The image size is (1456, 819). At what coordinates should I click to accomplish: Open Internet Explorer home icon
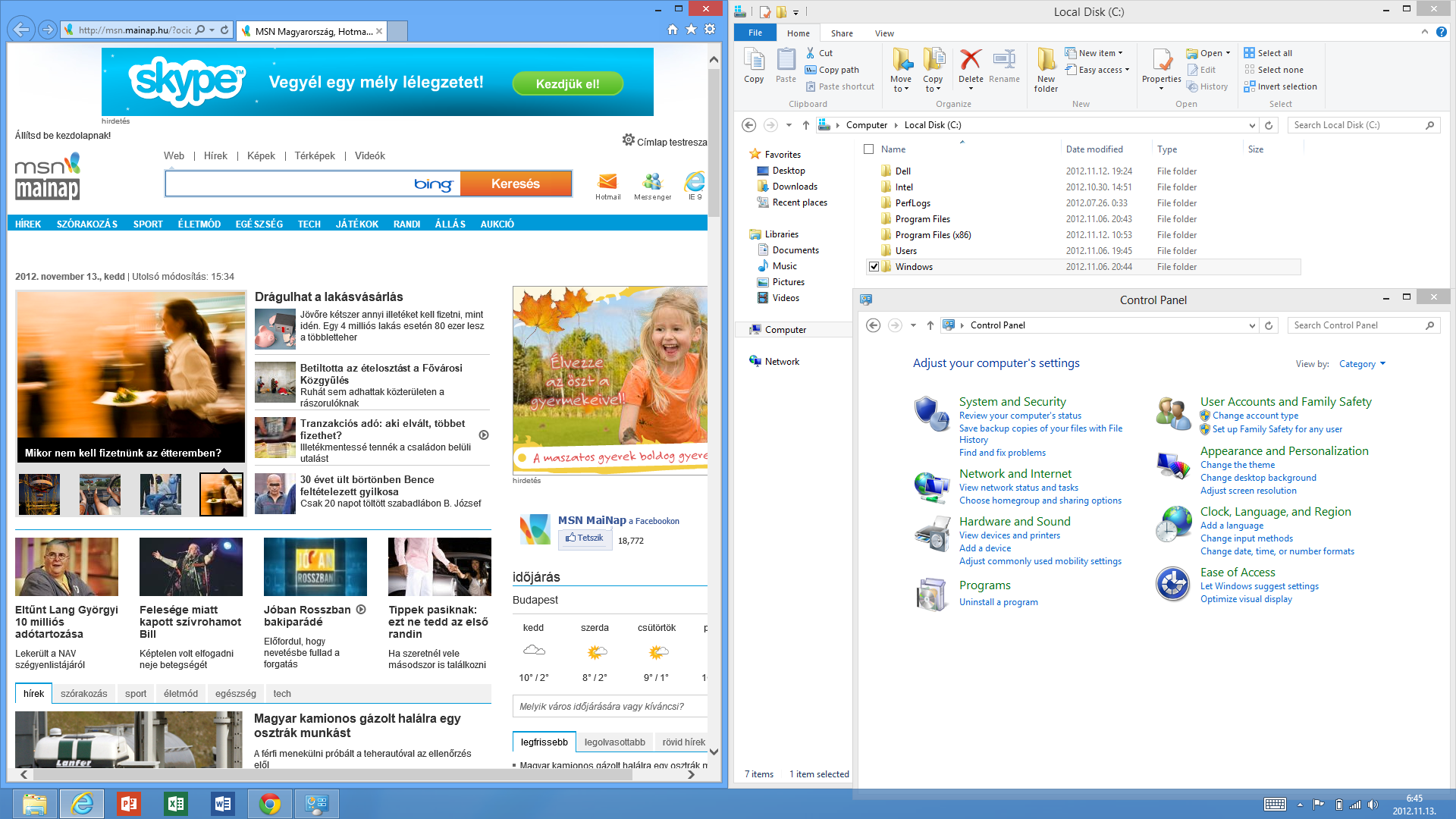(x=673, y=30)
